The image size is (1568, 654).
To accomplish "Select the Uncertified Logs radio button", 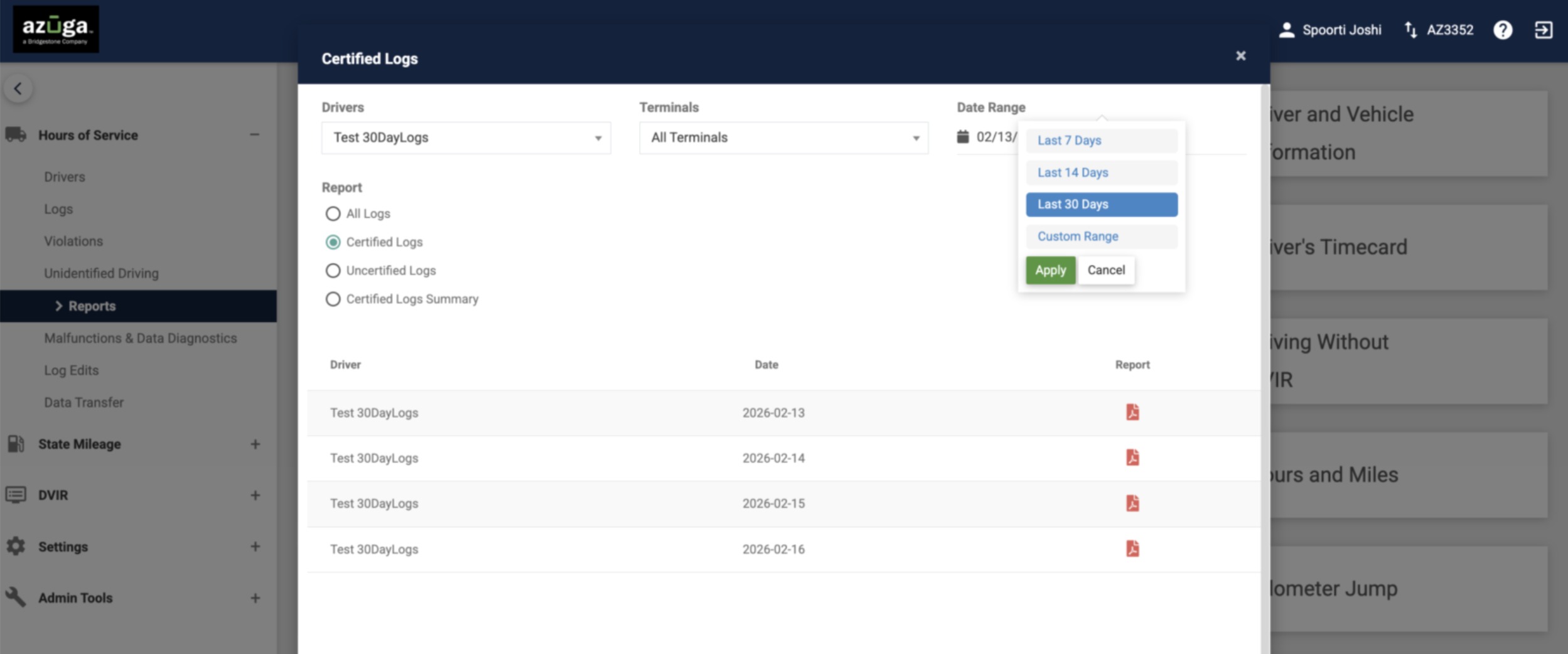I will 333,271.
